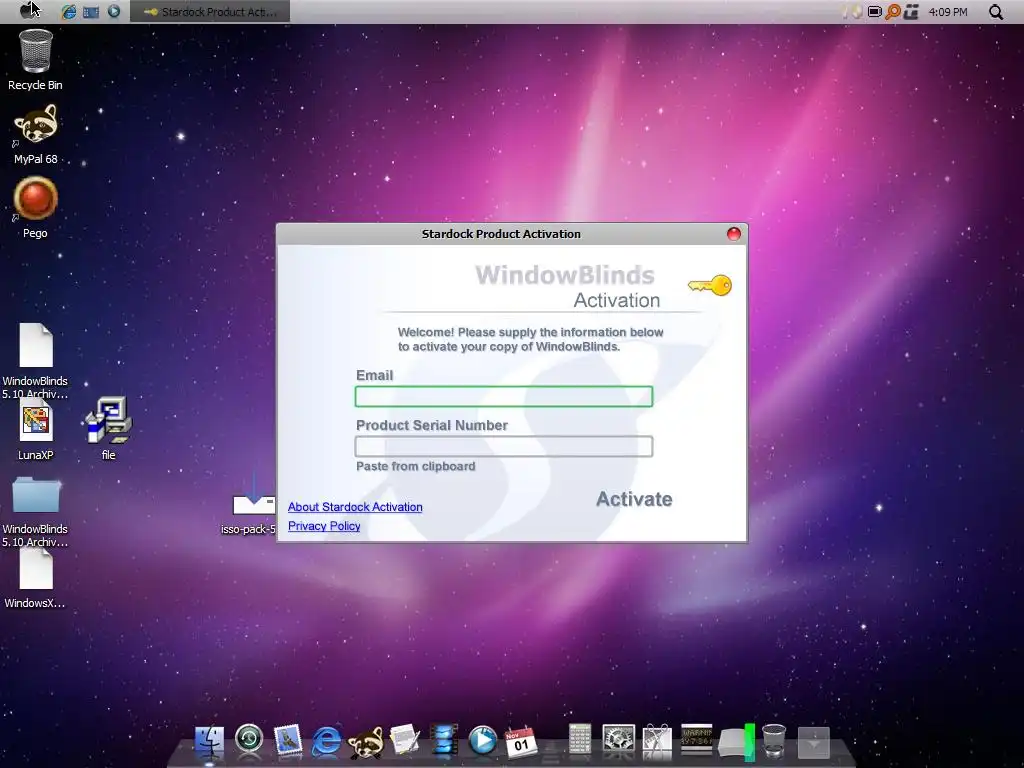Open the Apple logo start menu
This screenshot has height=768, width=1024.
coord(28,10)
